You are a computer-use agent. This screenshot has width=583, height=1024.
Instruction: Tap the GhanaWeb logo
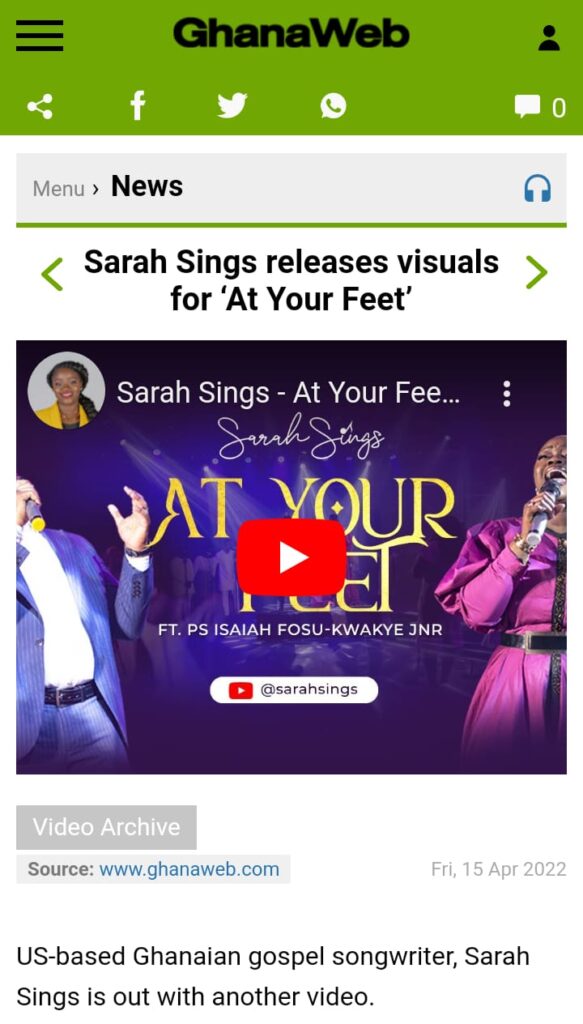[x=291, y=33]
